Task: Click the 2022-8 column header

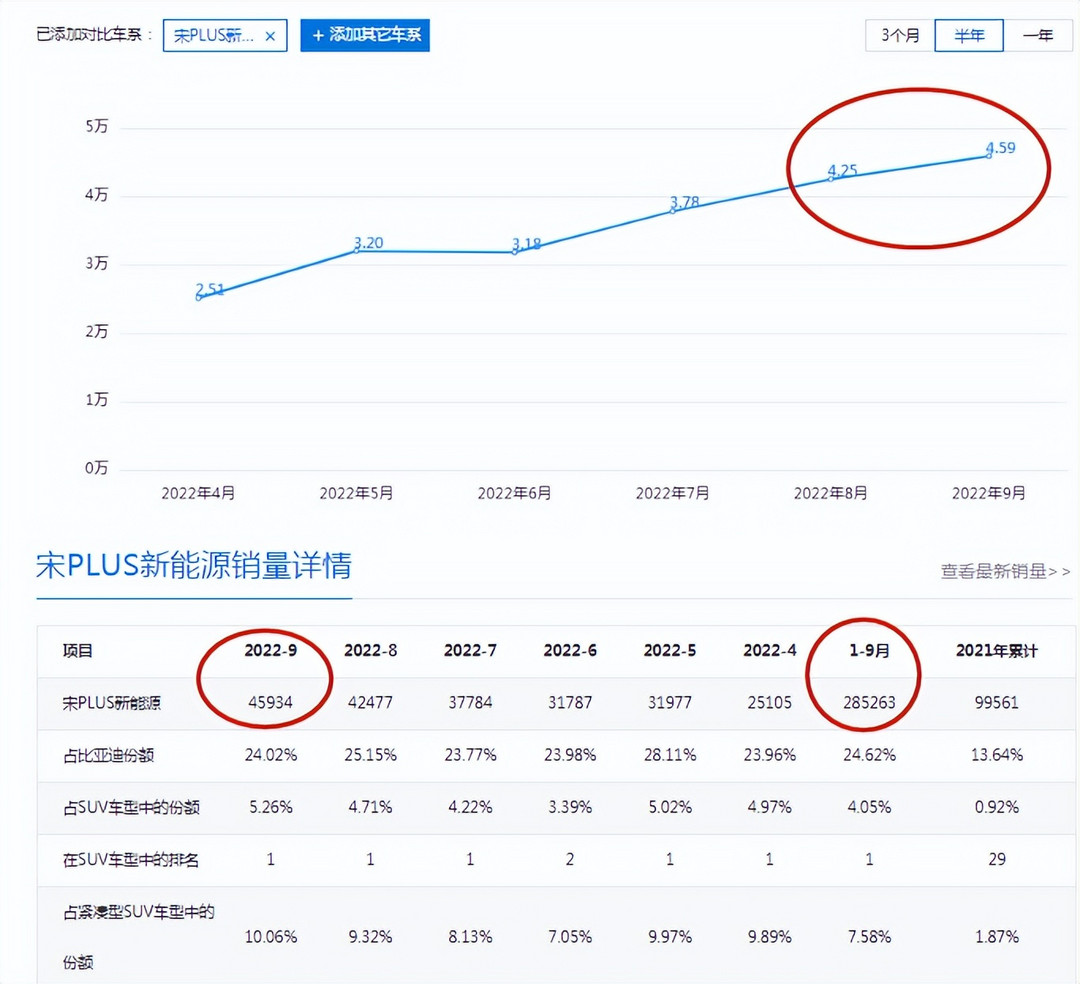Action: pyautogui.click(x=371, y=651)
